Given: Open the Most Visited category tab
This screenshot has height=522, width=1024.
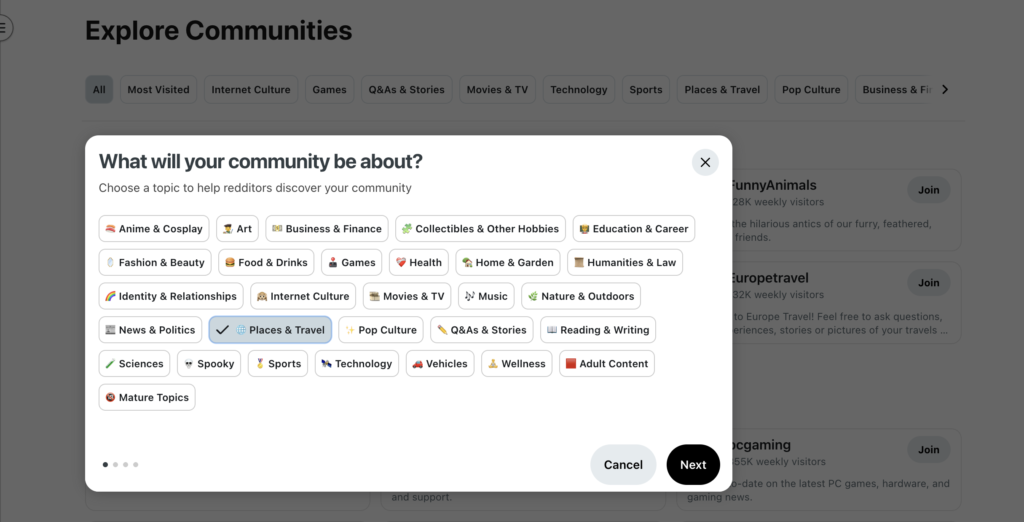Looking at the screenshot, I should [x=159, y=90].
